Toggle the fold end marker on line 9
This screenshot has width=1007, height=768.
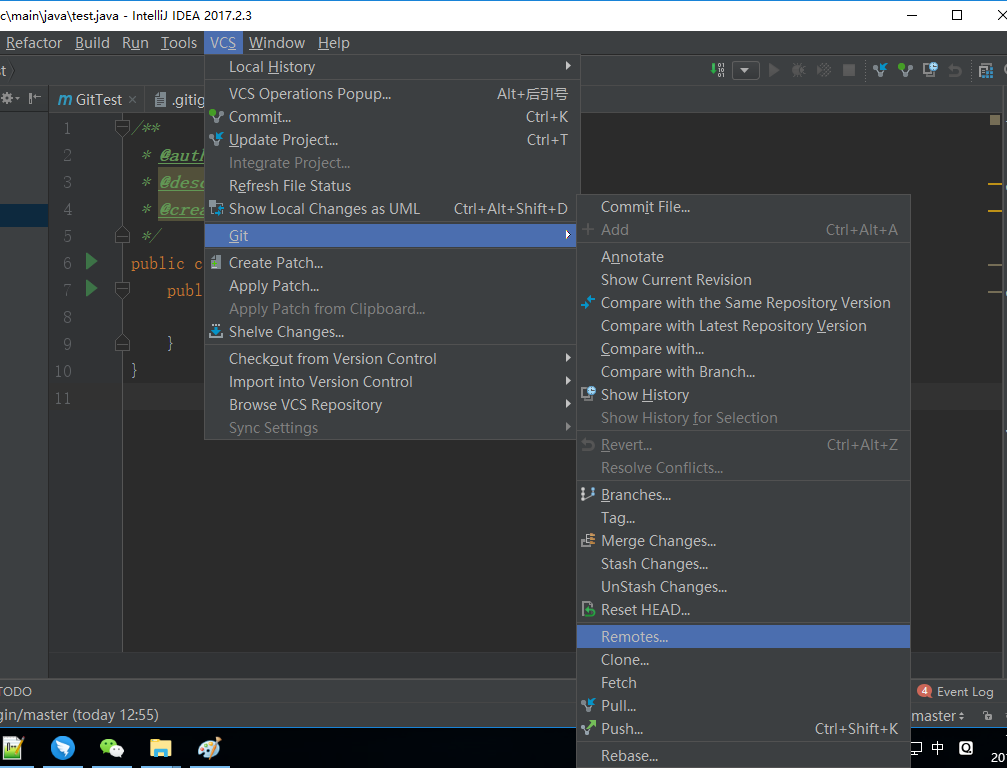(122, 344)
